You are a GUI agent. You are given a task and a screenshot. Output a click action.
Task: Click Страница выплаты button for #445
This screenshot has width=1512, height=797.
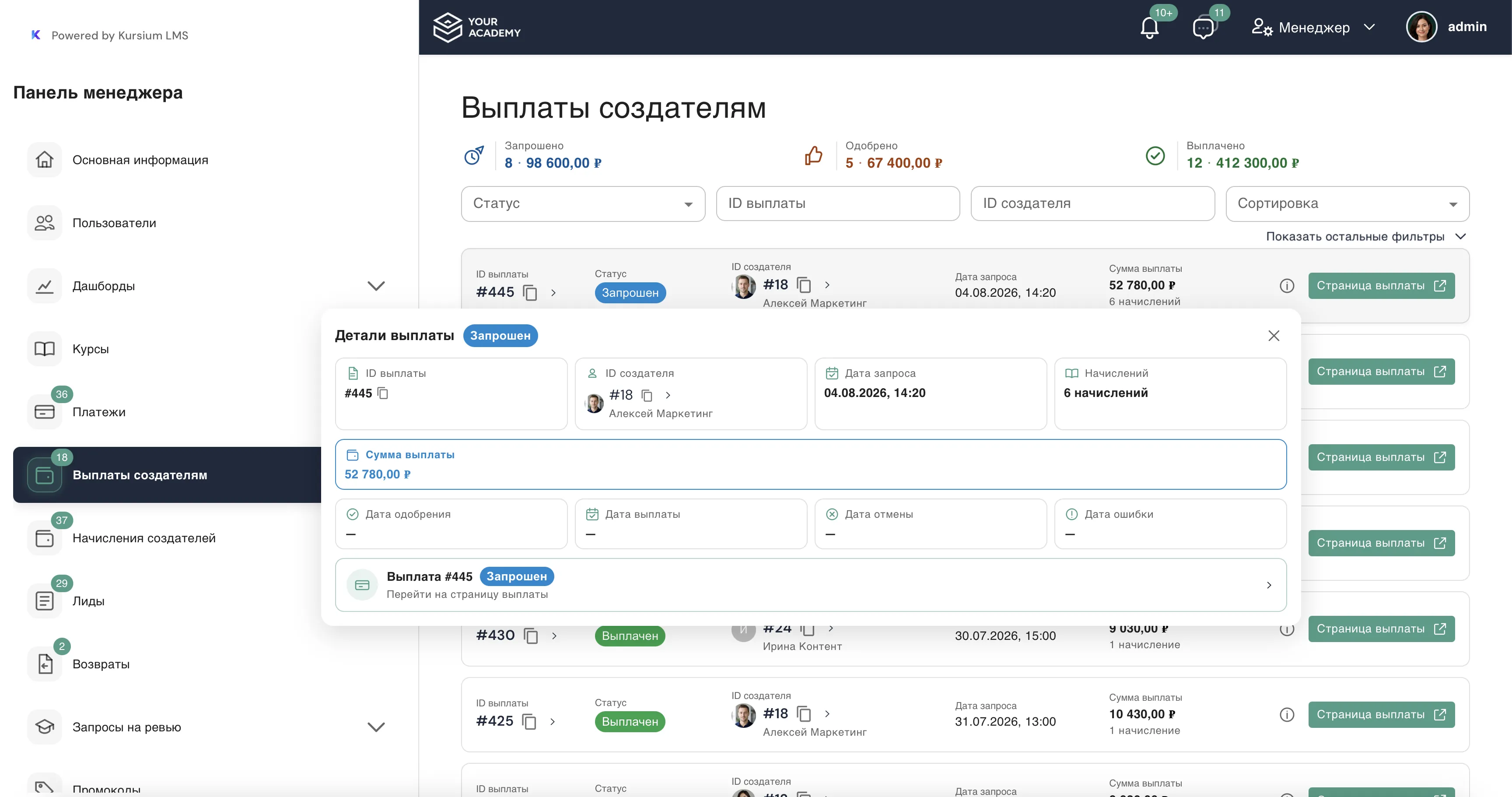[1381, 285]
